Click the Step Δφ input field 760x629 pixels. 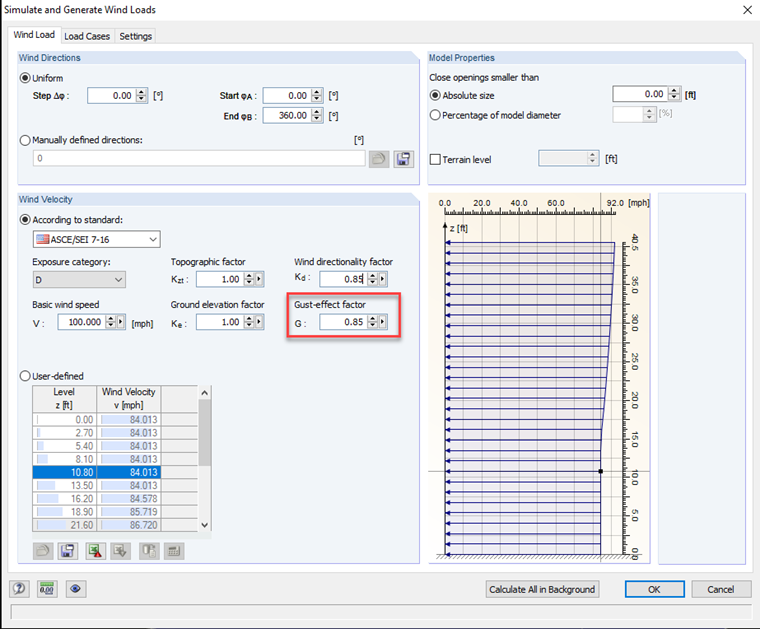click(x=111, y=95)
